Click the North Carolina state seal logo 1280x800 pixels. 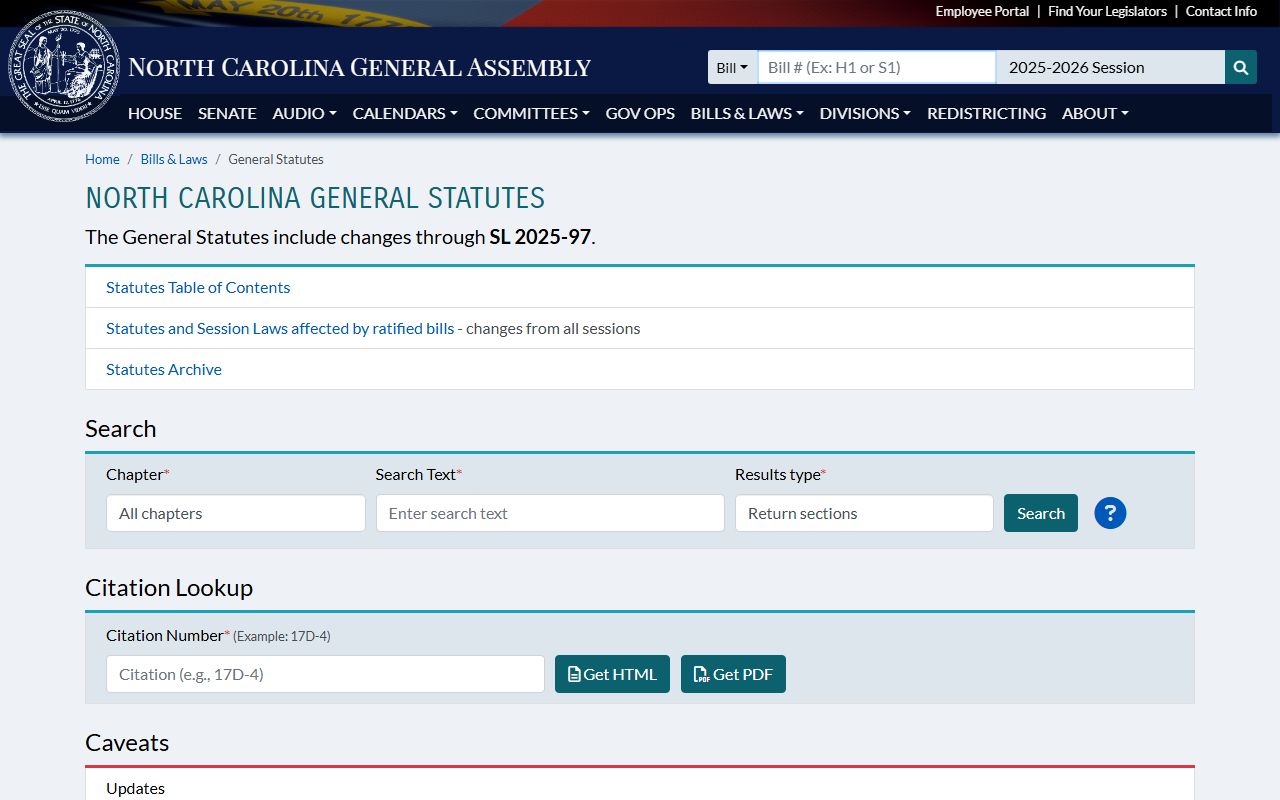(64, 68)
